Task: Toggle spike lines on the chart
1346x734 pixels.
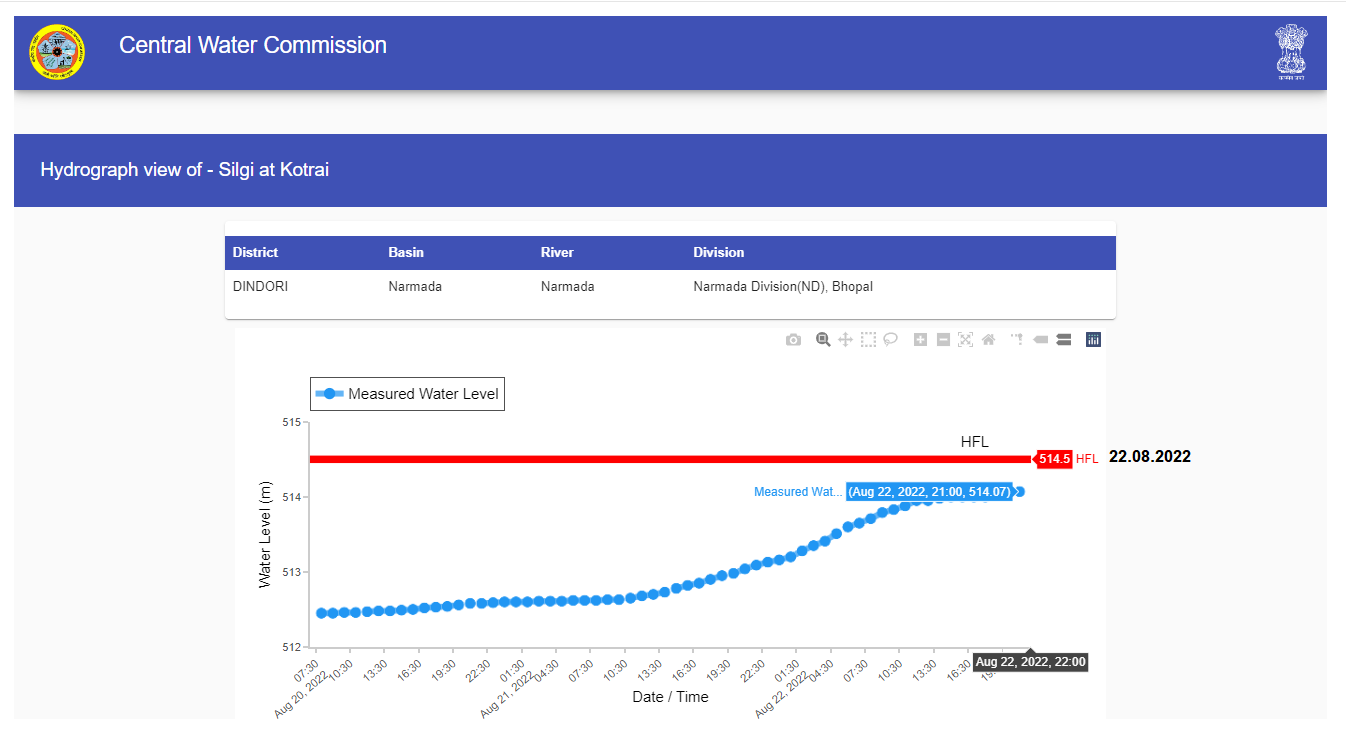Action: pos(1017,340)
